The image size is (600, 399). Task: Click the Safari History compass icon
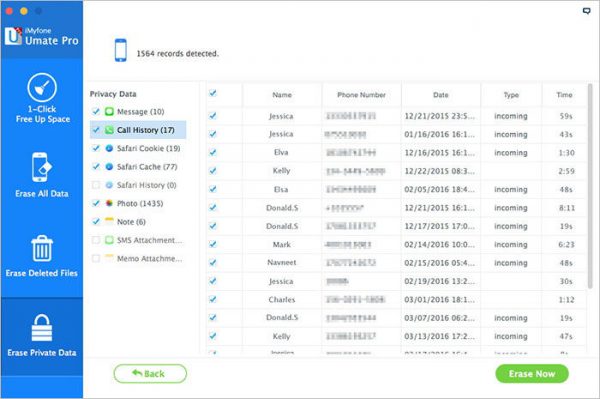coord(109,185)
